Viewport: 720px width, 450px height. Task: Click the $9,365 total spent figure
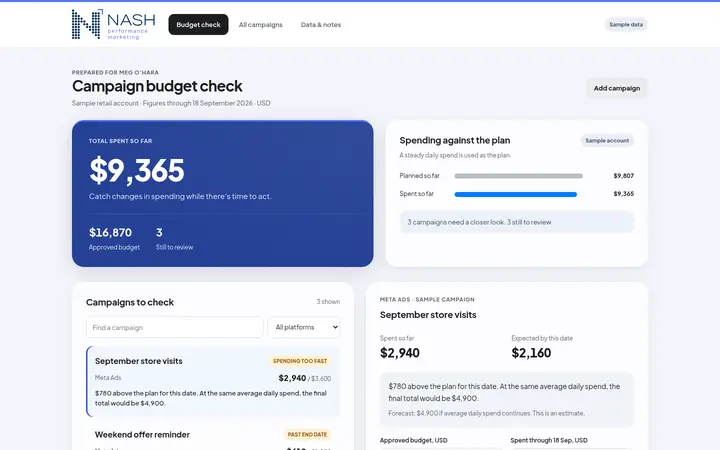pos(137,170)
